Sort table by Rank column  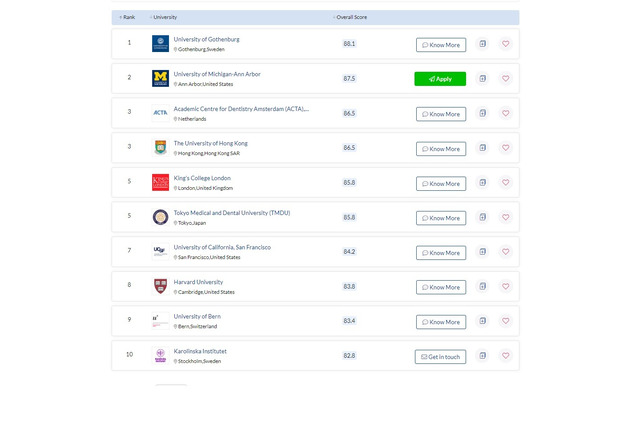coord(127,17)
